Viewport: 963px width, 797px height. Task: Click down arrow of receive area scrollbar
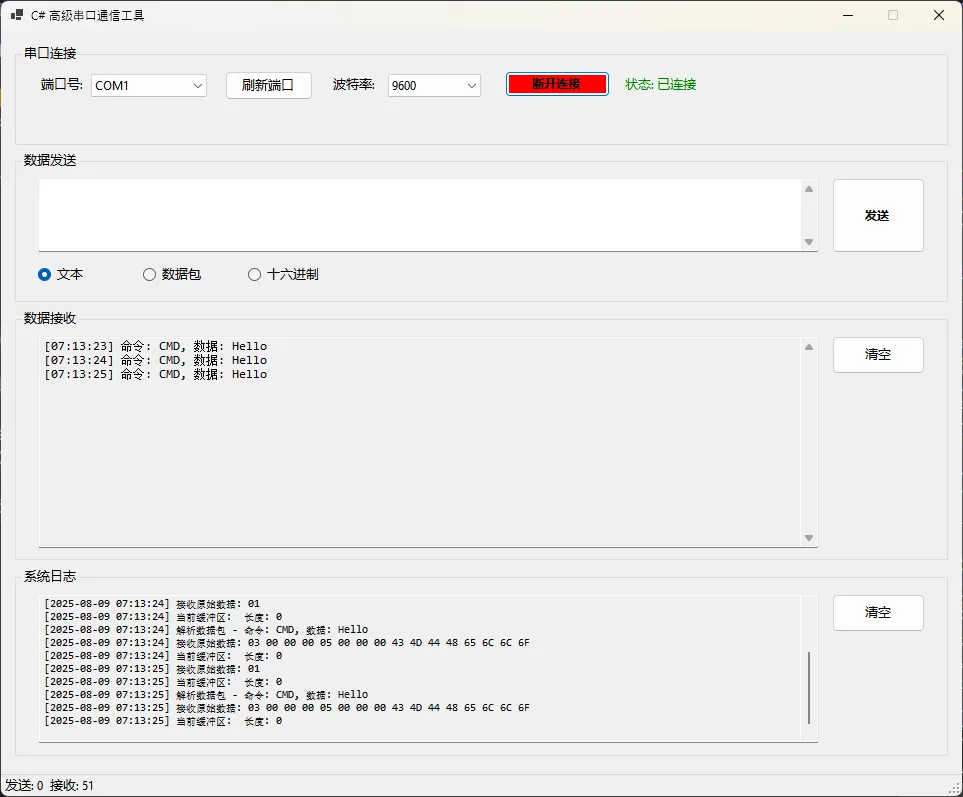[x=809, y=538]
